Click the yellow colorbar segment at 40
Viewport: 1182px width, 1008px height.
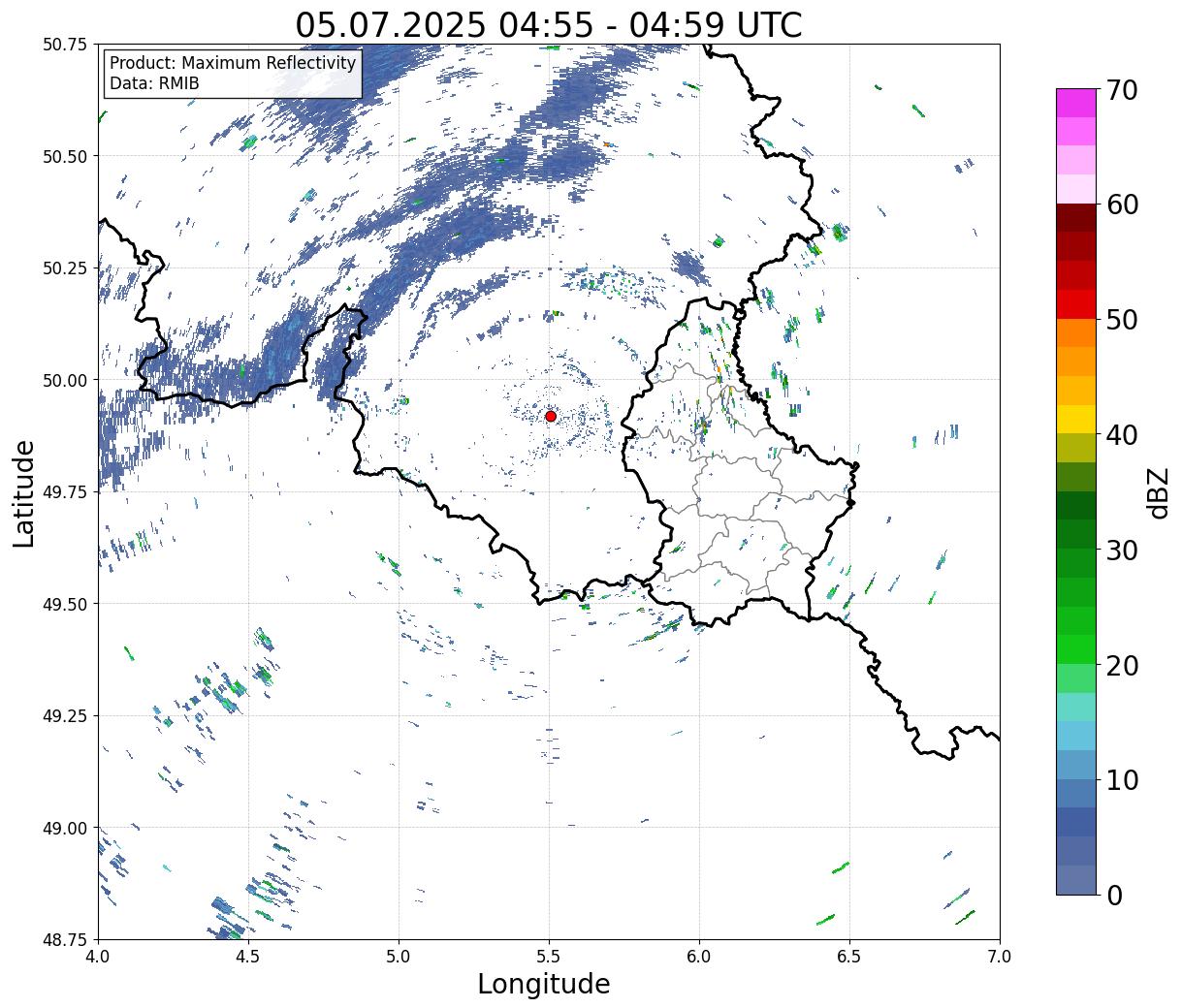pos(1076,419)
